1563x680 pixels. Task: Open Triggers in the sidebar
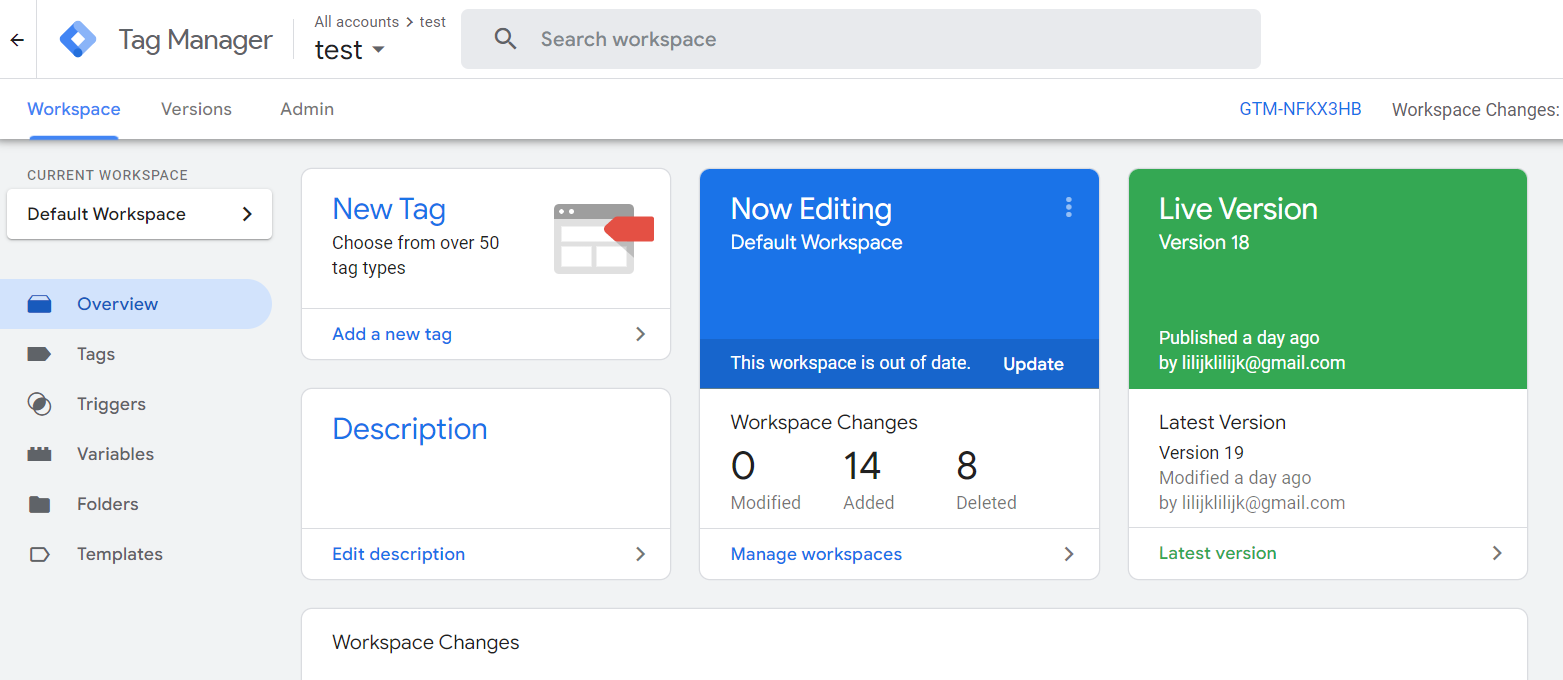pyautogui.click(x=136, y=404)
